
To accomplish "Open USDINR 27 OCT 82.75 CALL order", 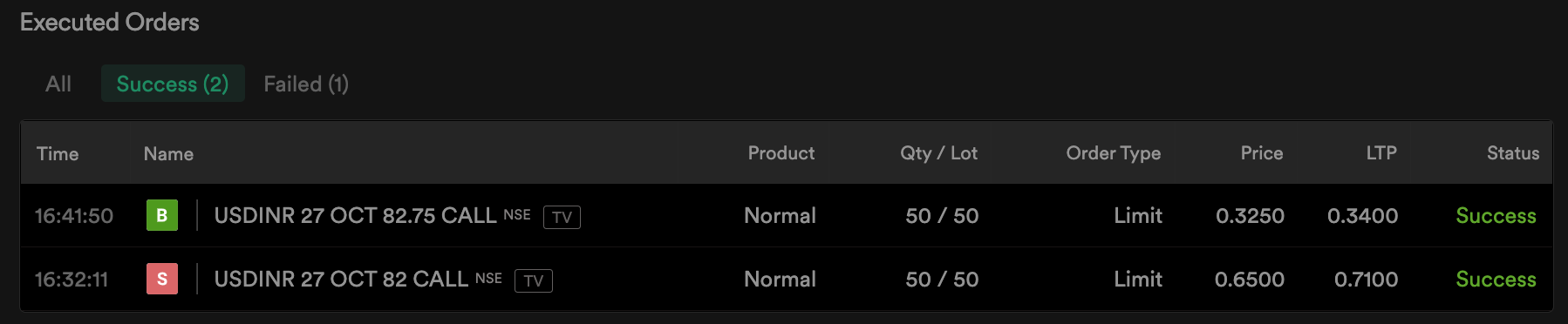I will point(355,215).
